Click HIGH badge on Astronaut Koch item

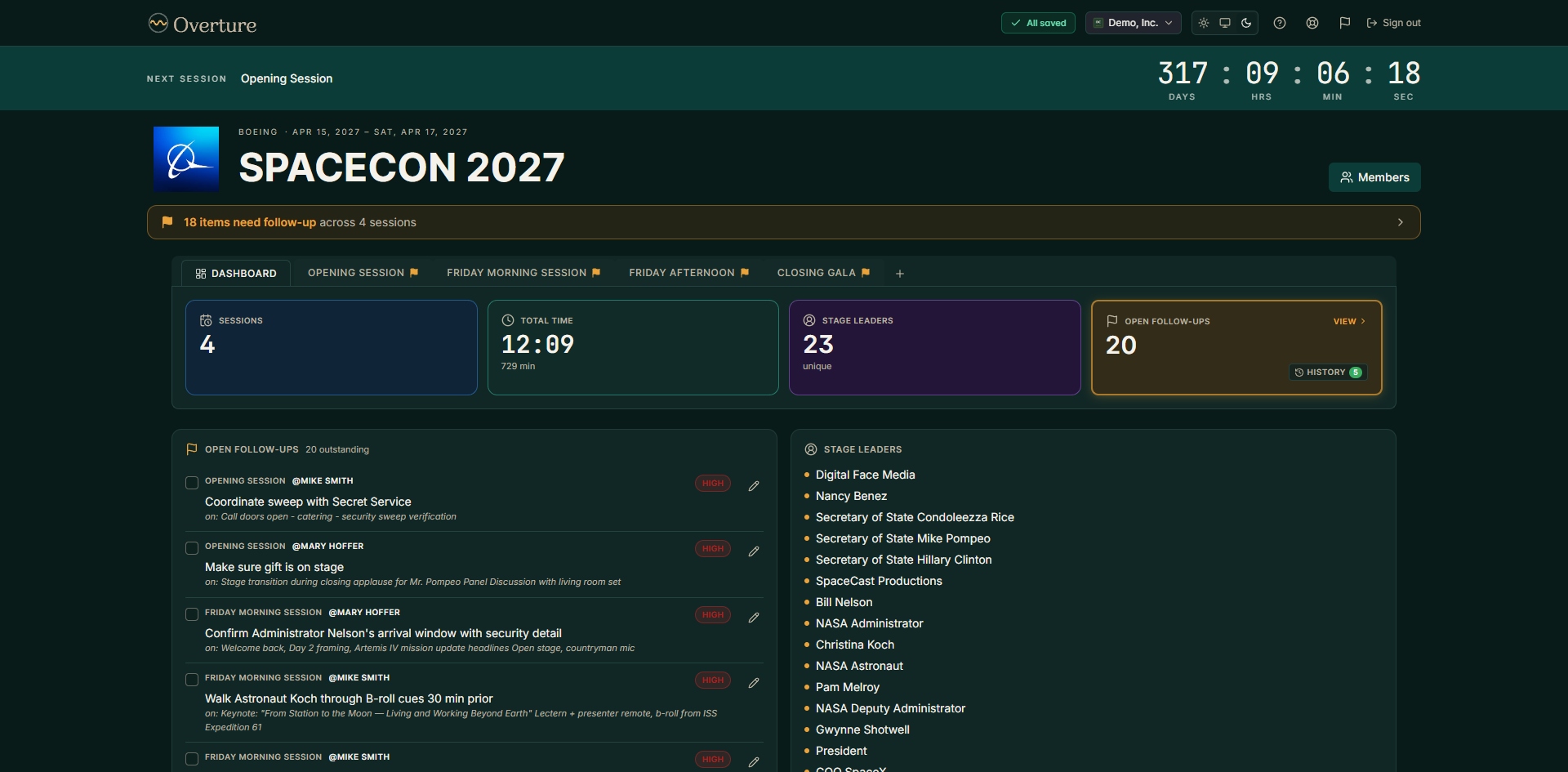click(x=713, y=680)
